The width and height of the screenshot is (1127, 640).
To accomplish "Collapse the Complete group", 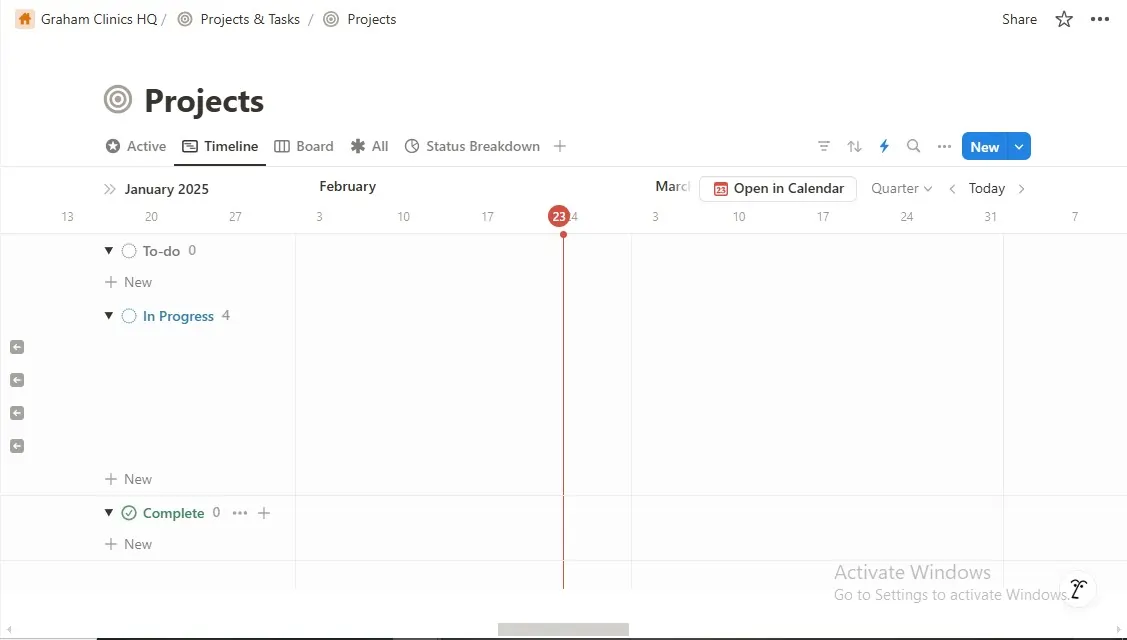I will click(109, 513).
